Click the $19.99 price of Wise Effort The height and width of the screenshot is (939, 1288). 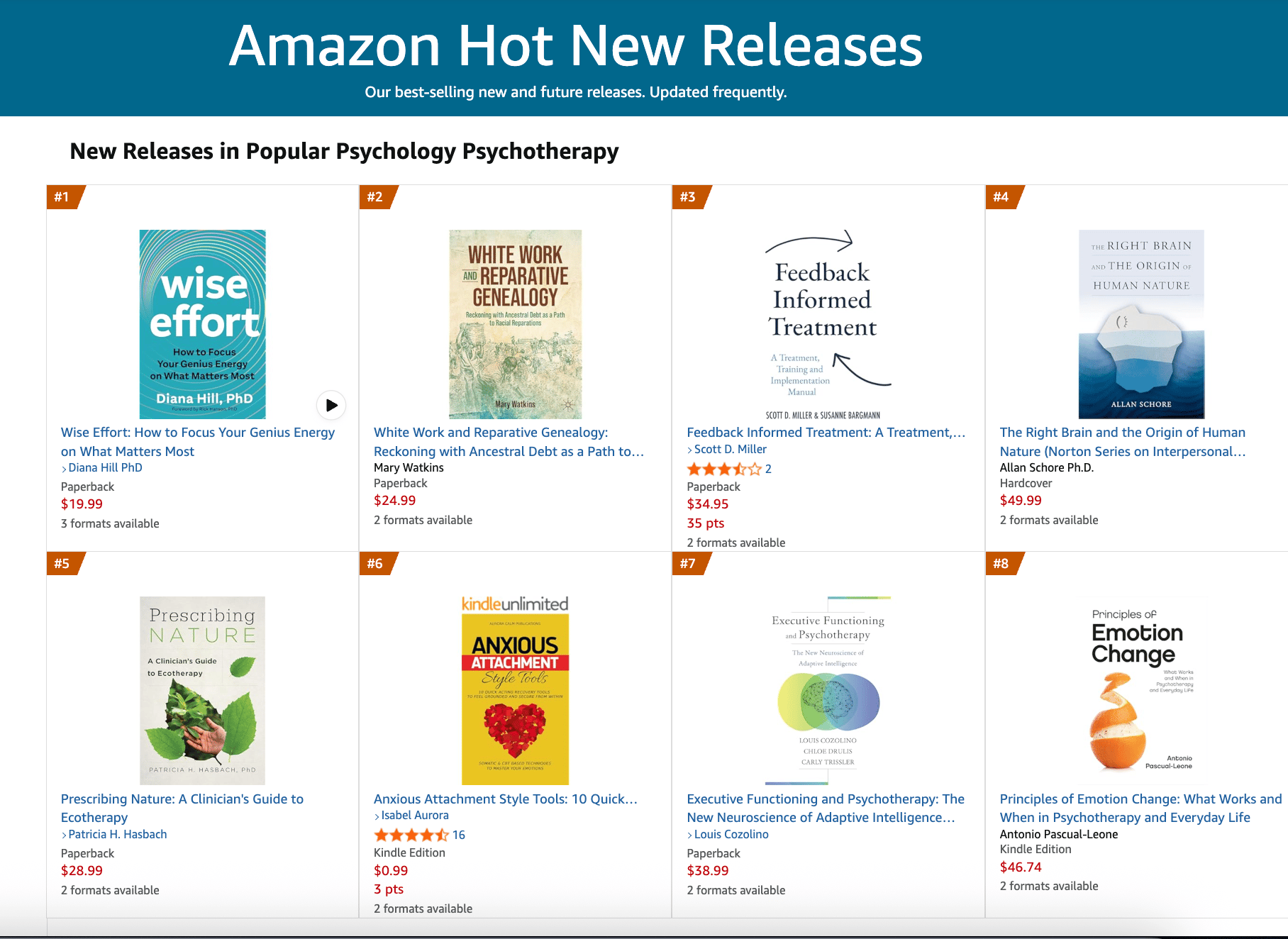coord(82,504)
